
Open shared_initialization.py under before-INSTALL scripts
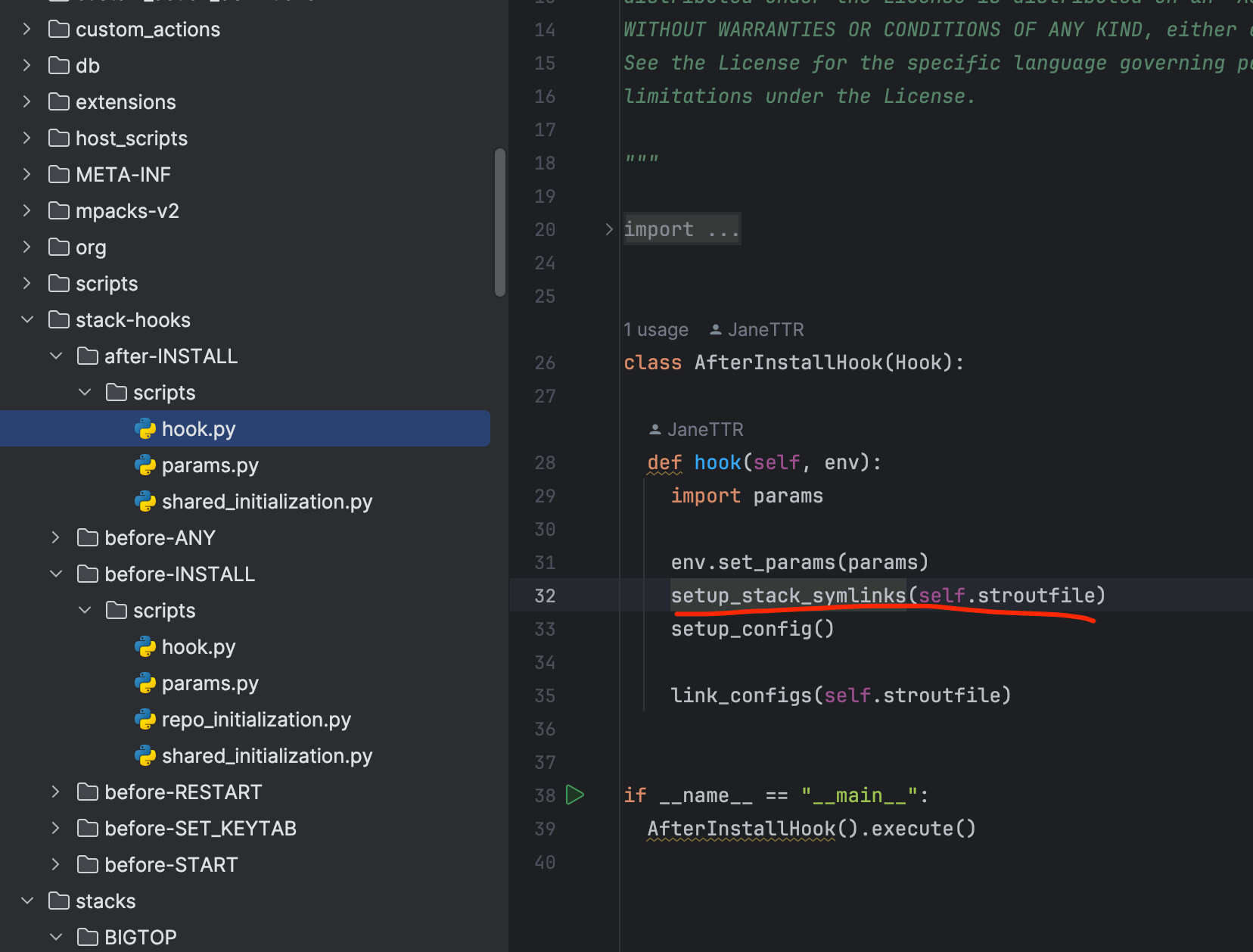pos(266,756)
